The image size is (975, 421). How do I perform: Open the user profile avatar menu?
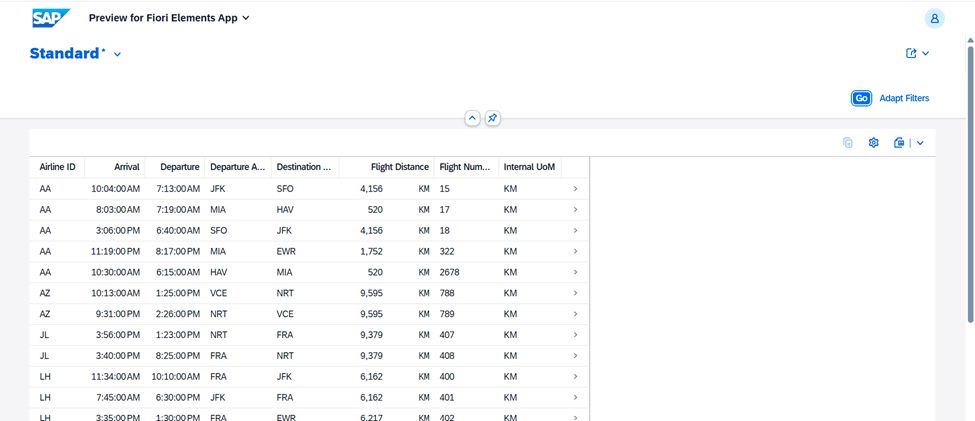[934, 18]
